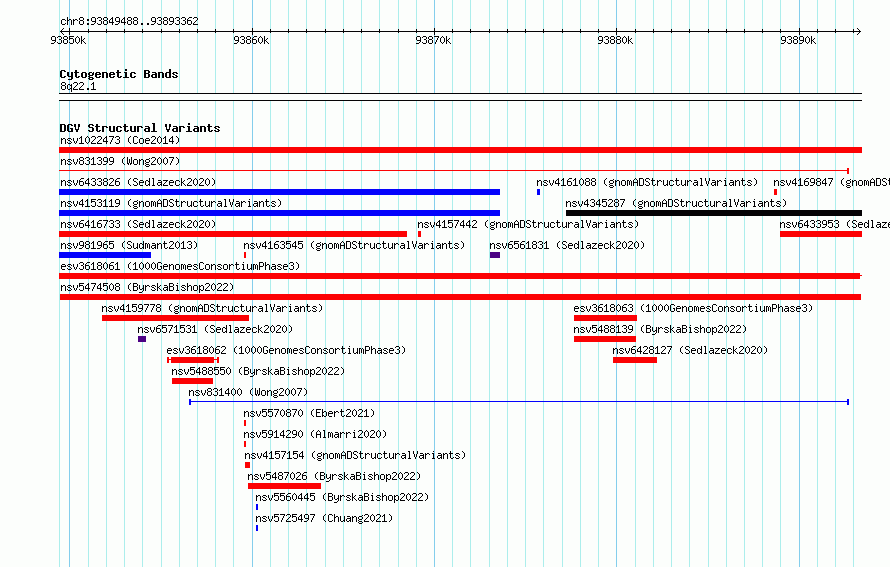This screenshot has height=567, width=890.
Task: Click the 93880k ruler label
Action: (x=615, y=40)
